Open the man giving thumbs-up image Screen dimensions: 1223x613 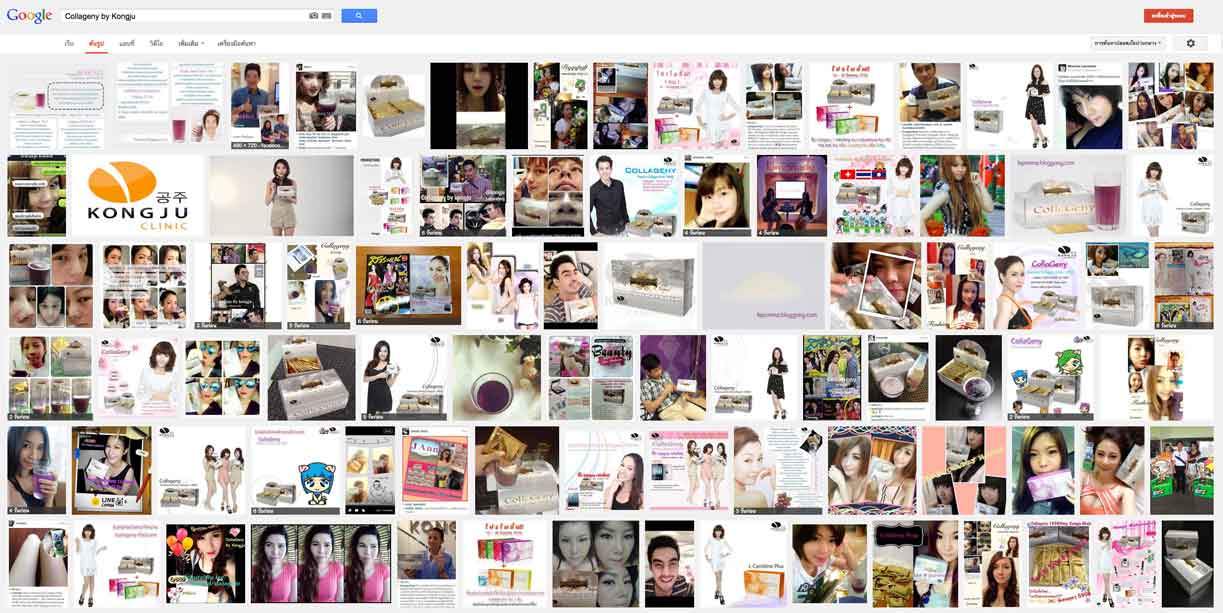click(260, 106)
